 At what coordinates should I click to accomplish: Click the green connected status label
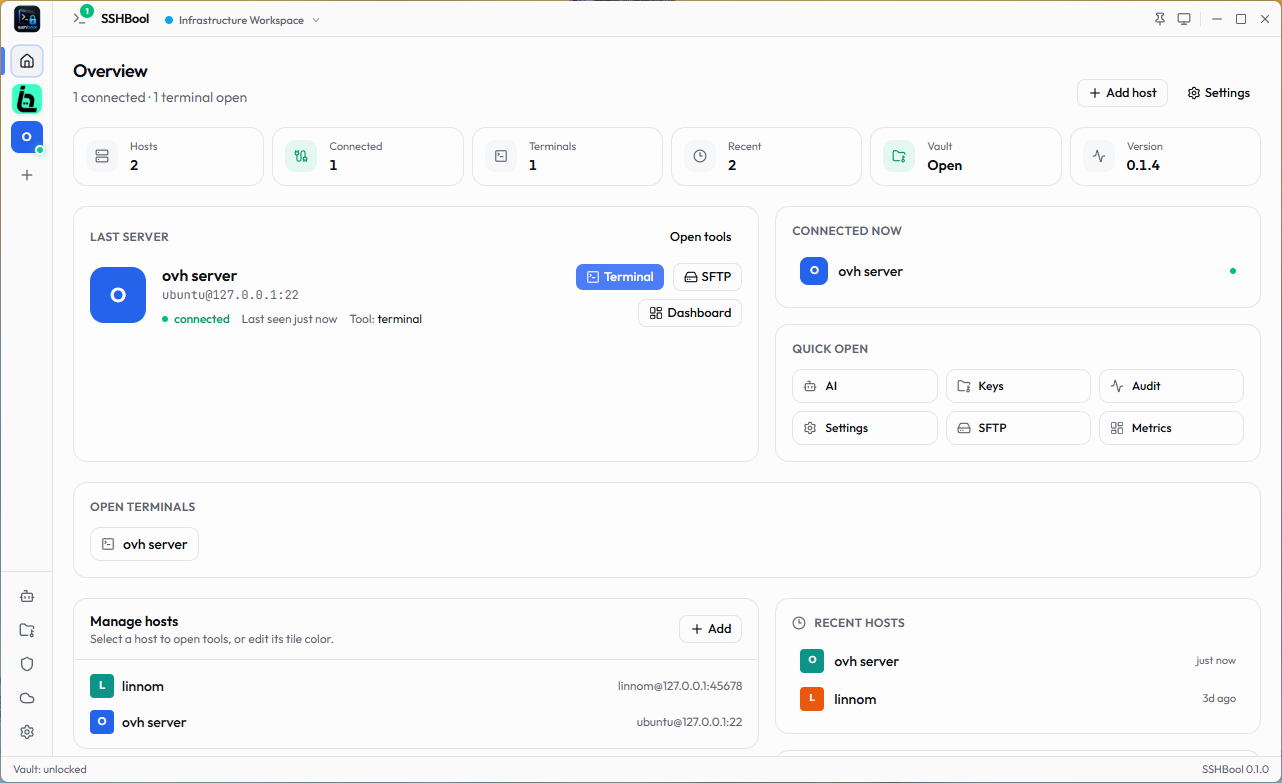pos(196,319)
